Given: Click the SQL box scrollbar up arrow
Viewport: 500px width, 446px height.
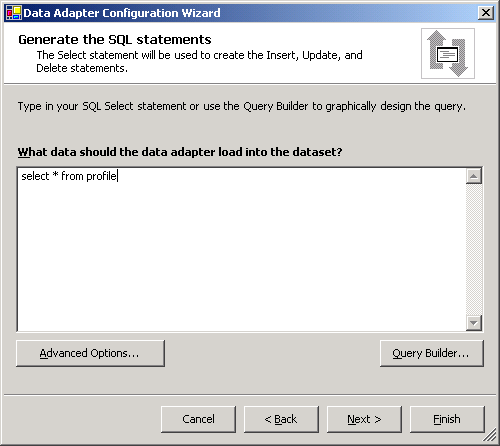Looking at the screenshot, I should click(474, 176).
